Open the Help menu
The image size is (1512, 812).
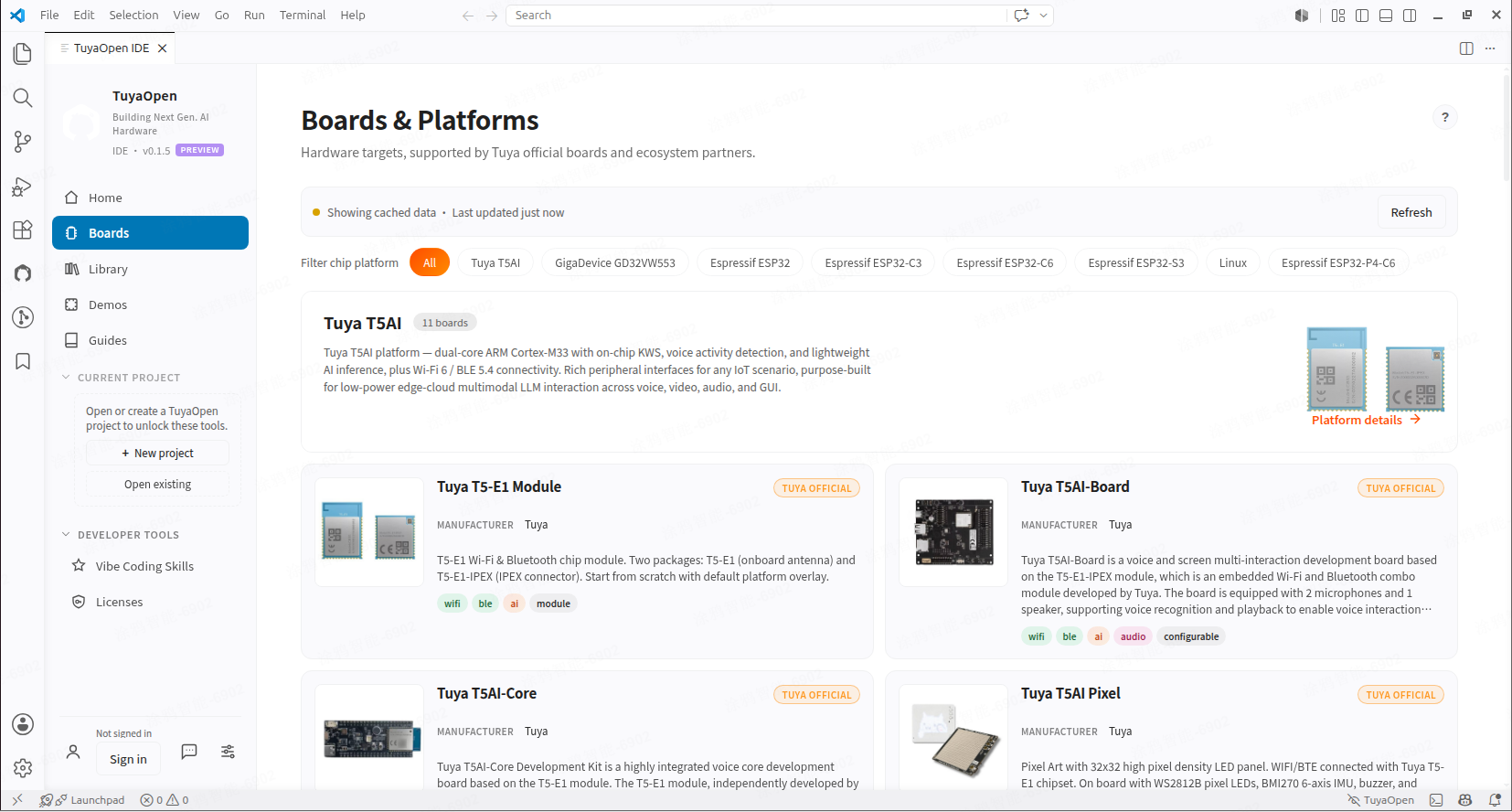(x=353, y=16)
